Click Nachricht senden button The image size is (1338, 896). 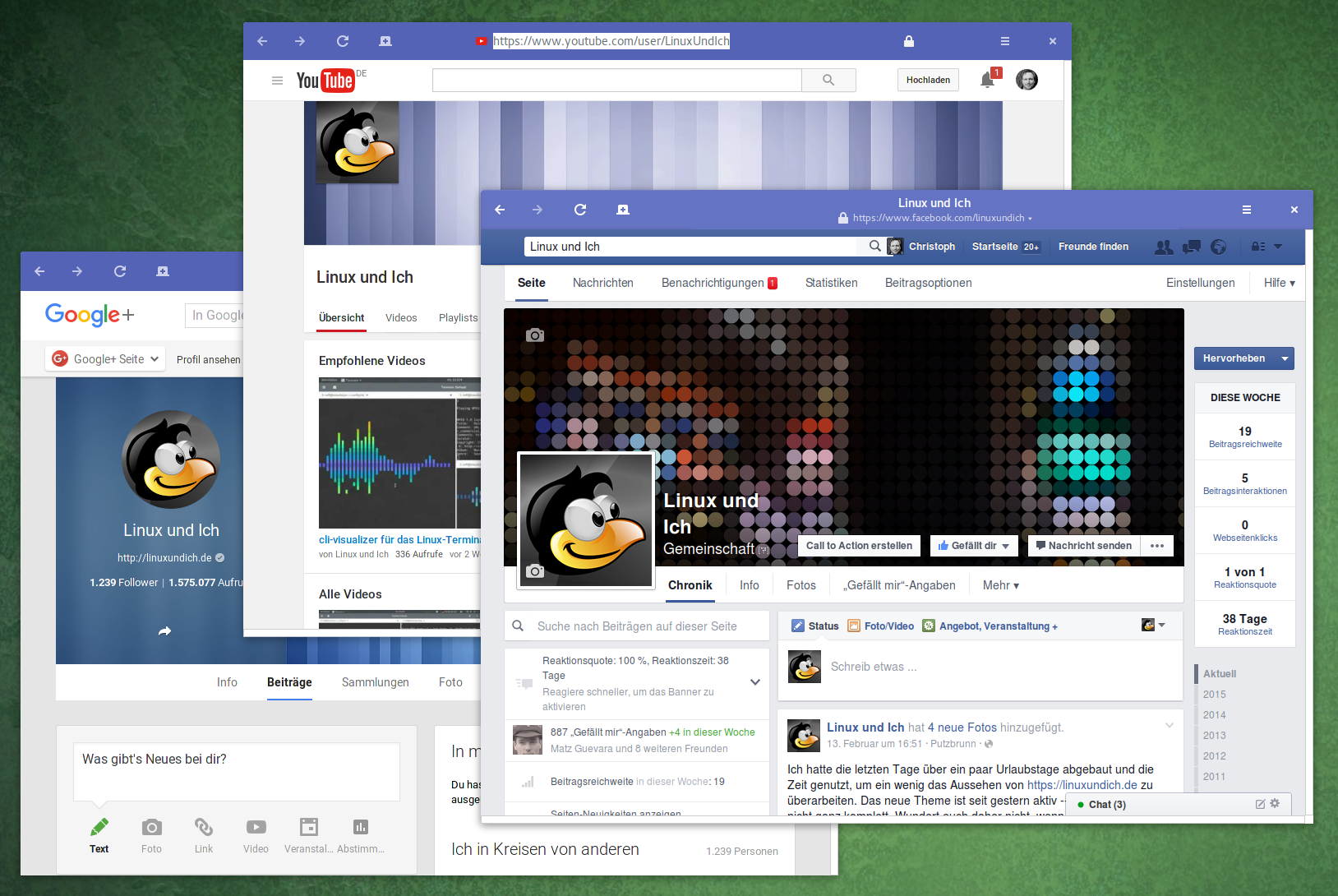(1083, 546)
